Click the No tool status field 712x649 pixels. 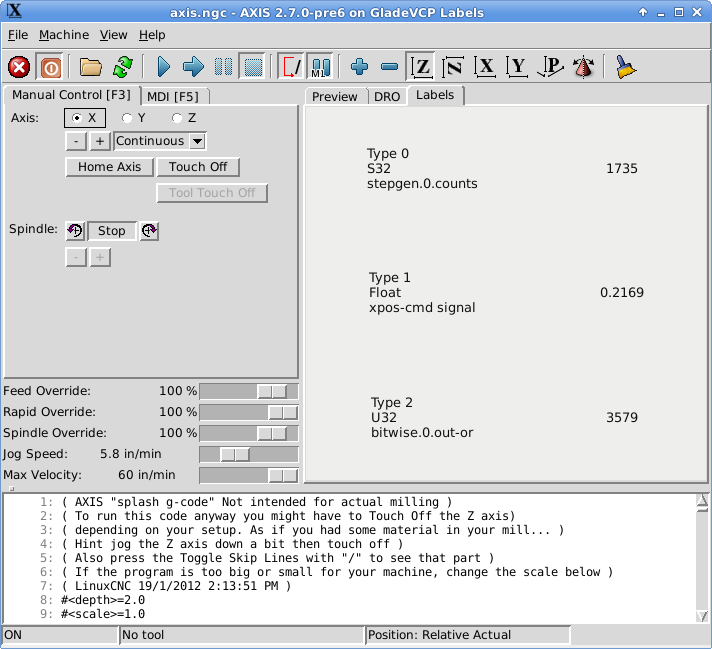click(x=242, y=635)
